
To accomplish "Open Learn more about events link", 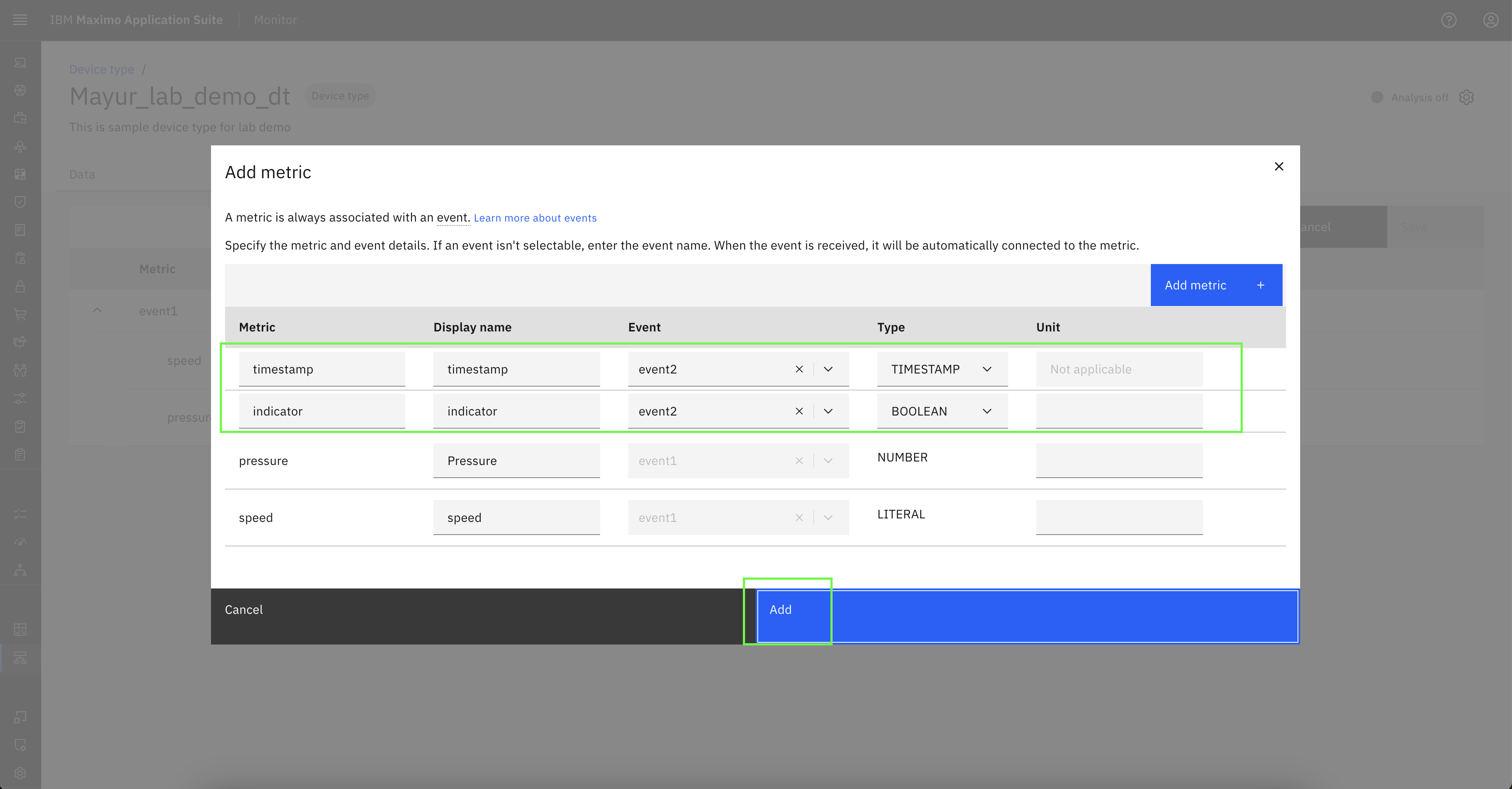I will 535,218.
